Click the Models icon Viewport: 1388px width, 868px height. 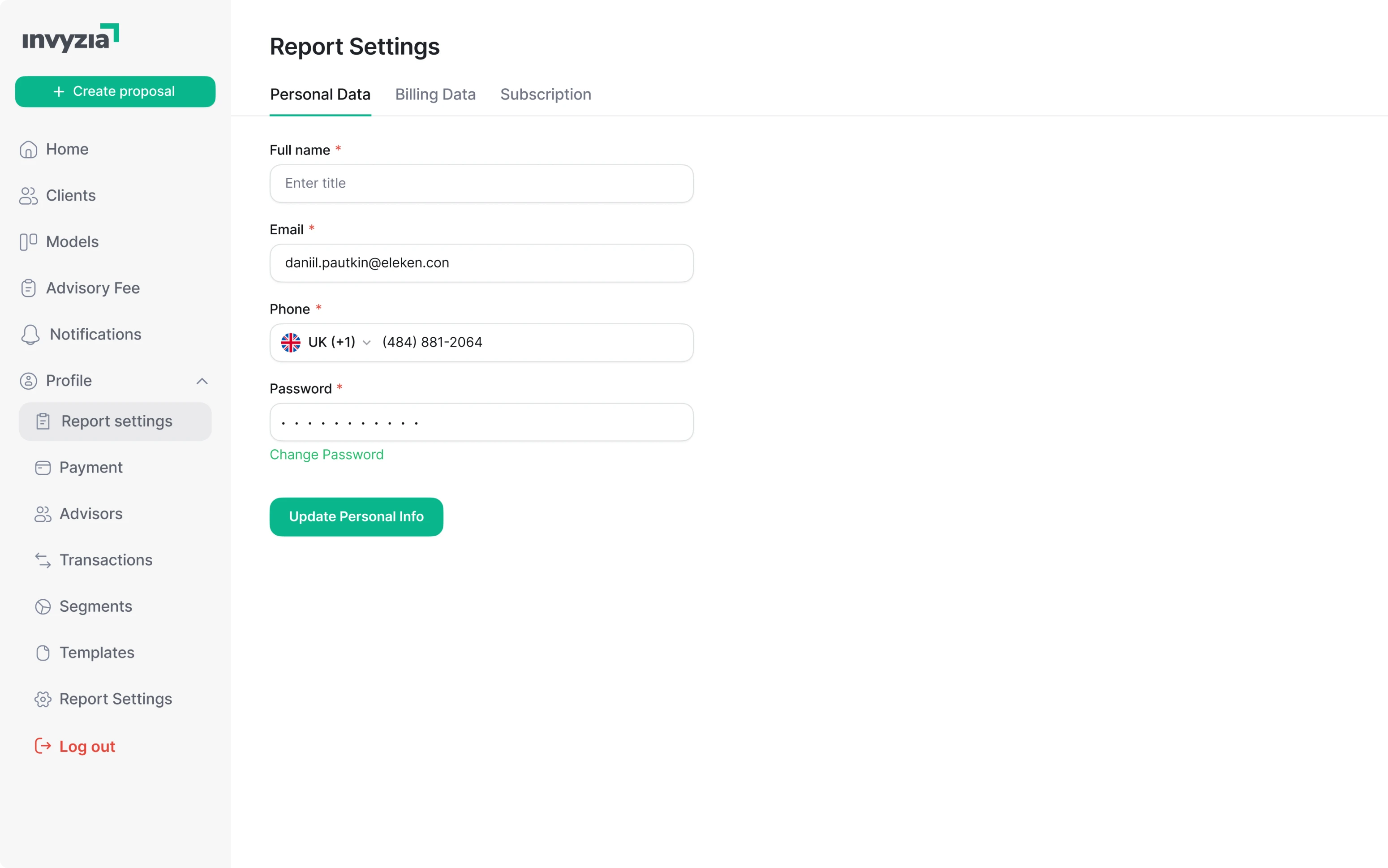pos(29,242)
